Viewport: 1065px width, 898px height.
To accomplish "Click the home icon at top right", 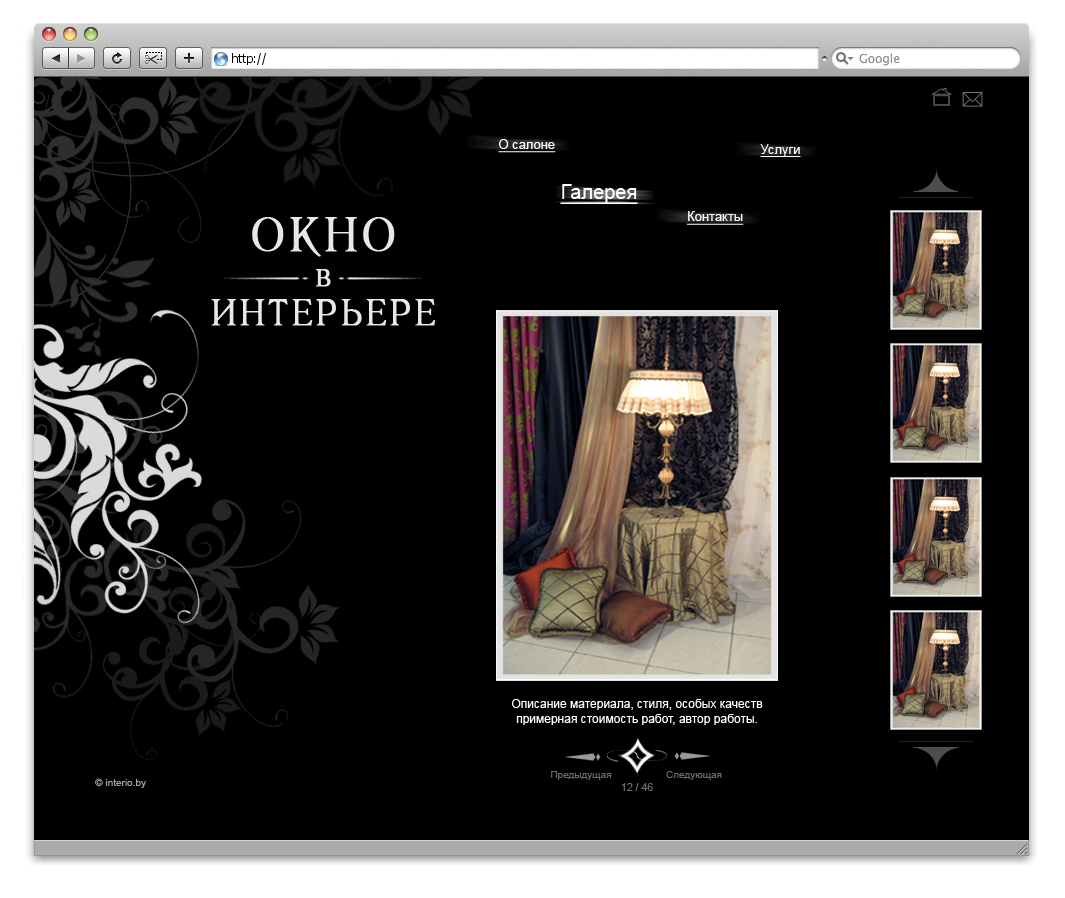I will click(x=941, y=98).
